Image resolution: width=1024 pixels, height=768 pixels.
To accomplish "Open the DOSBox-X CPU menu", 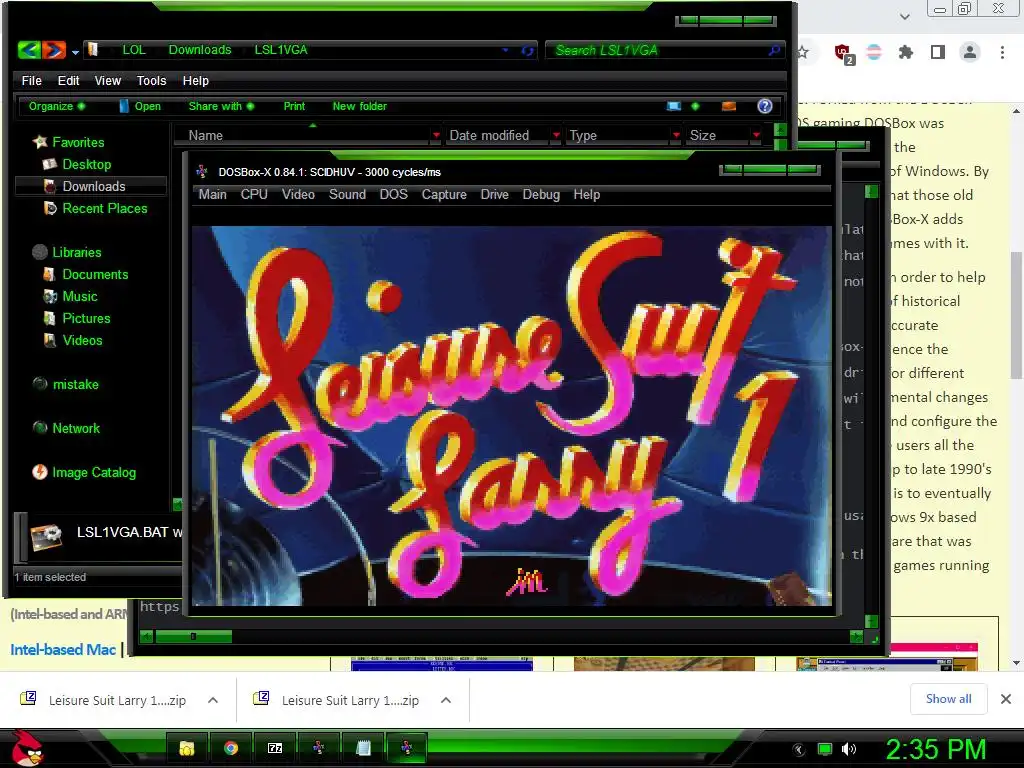I will coord(254,195).
